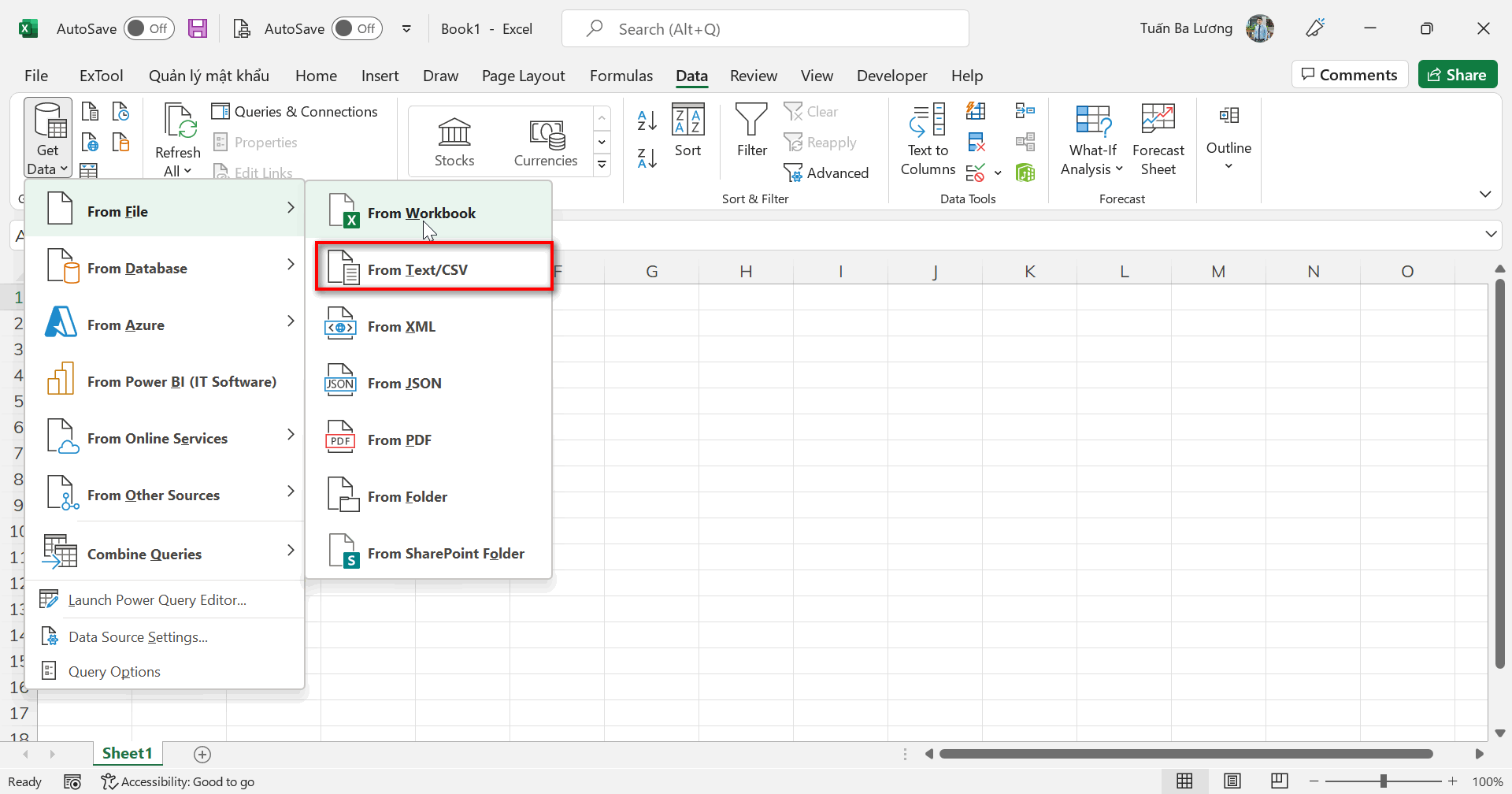Open the Developer tab
Viewport: 1512px width, 794px height.
coord(891,76)
